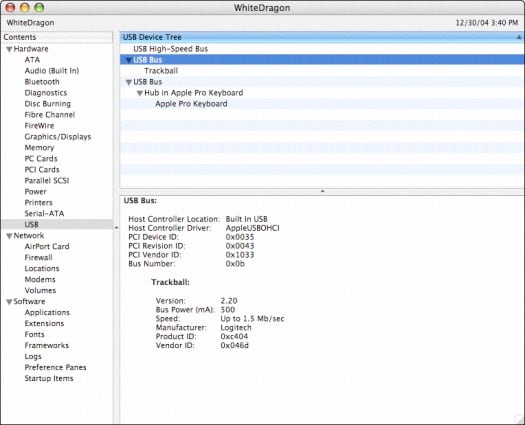Open Extensions under Software
This screenshot has height=425, width=525.
coord(44,324)
